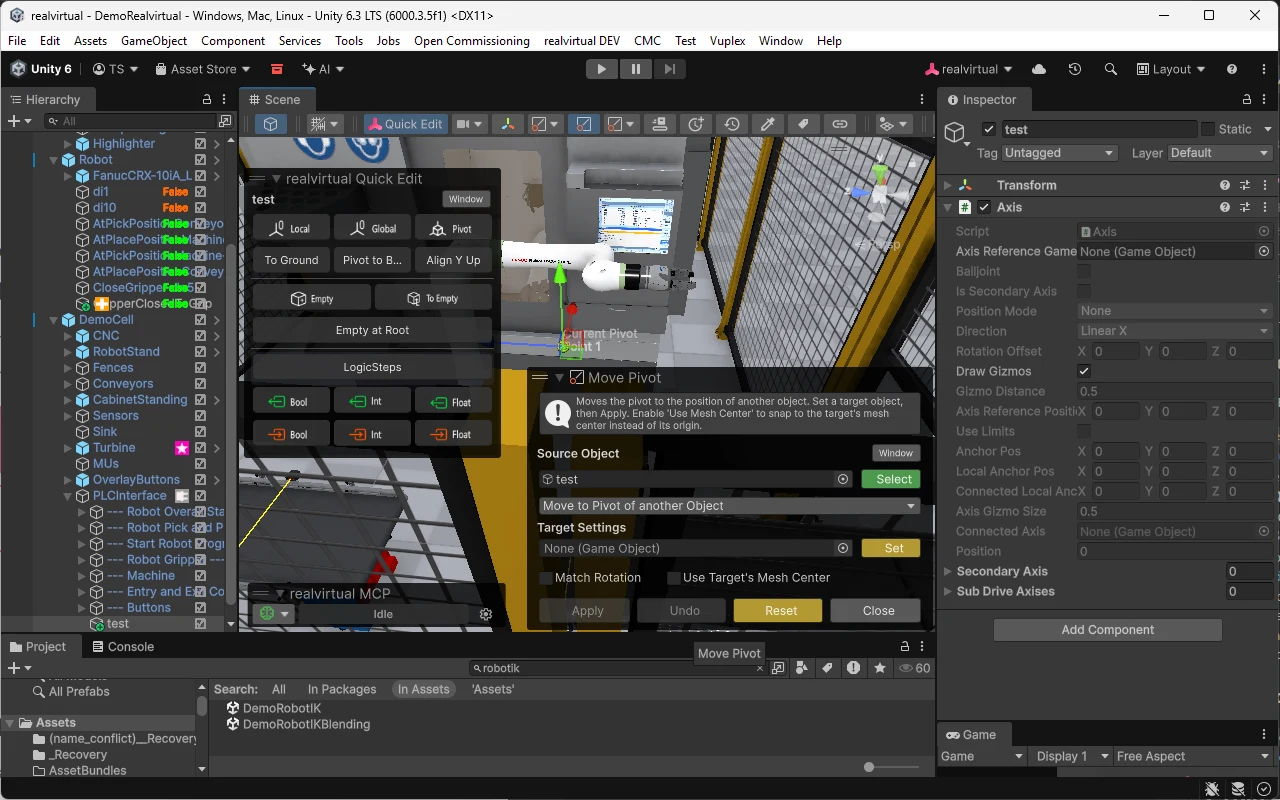Image resolution: width=1280 pixels, height=800 pixels.
Task: Click the colored axis gizmo toolbar icon
Action: [508, 124]
